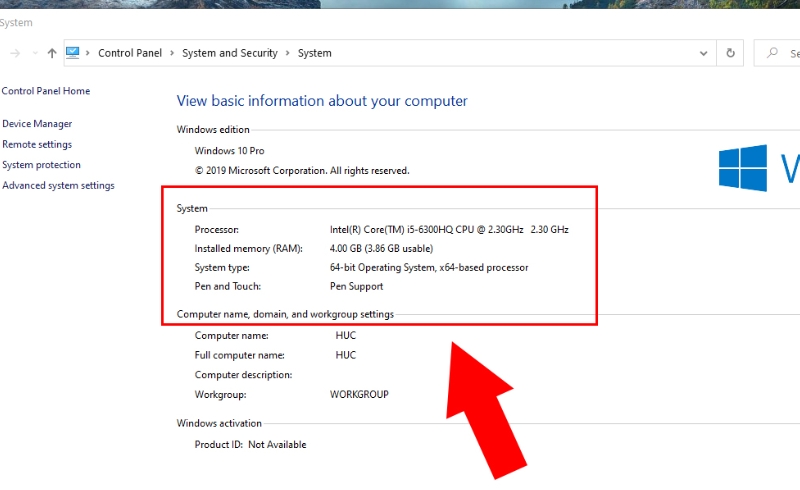Click 'Processor:' label
This screenshot has width=800, height=490.
tap(216, 230)
